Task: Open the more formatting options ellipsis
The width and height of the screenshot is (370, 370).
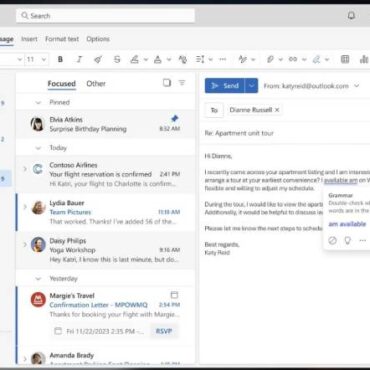Action: (x=223, y=59)
